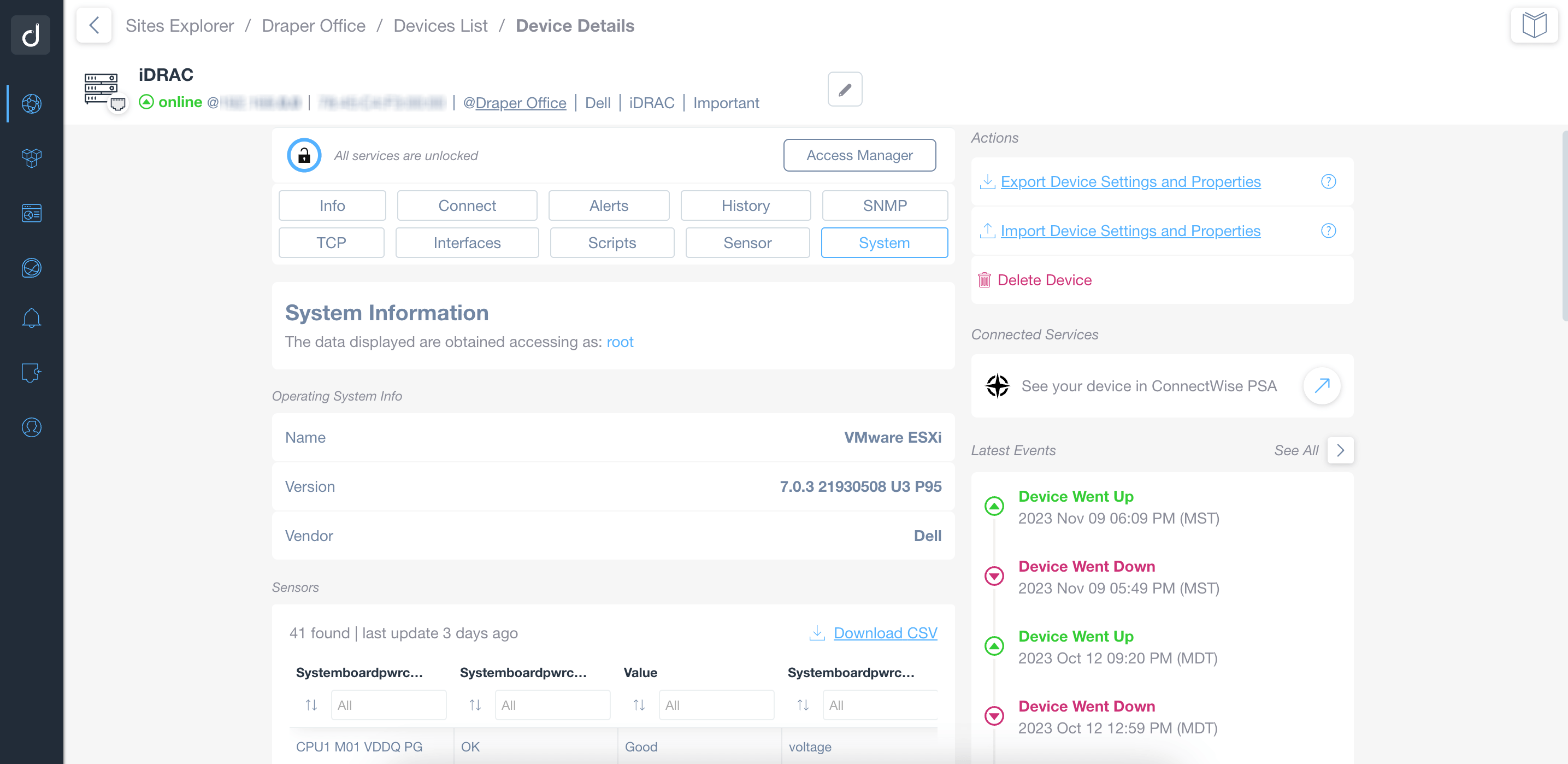Open the SNMP tab
The width and height of the screenshot is (1568, 764).
[885, 206]
